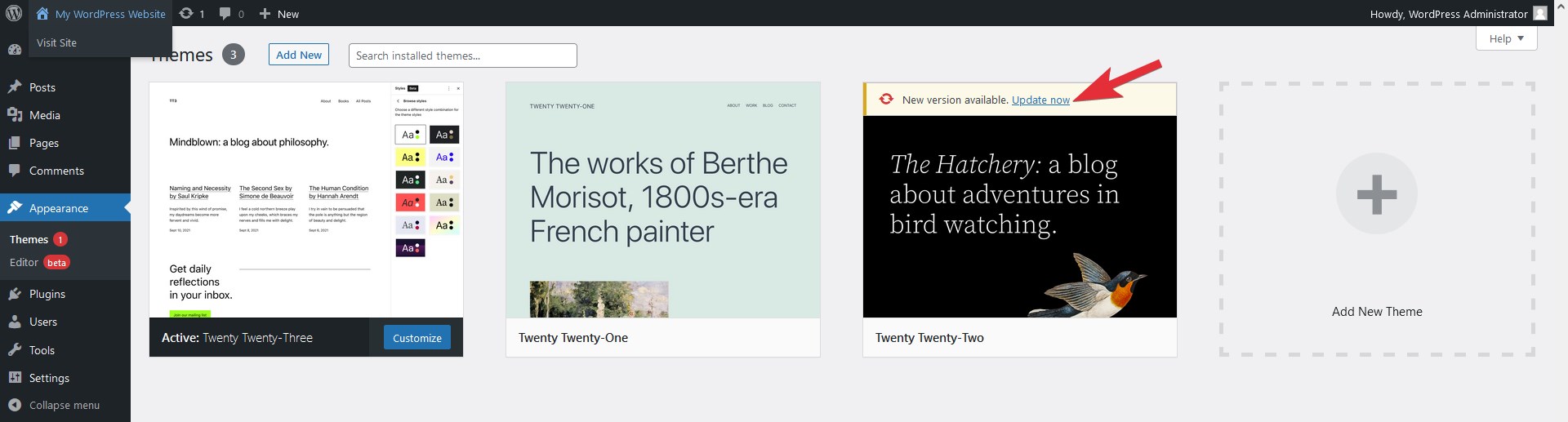The height and width of the screenshot is (422, 1568).
Task: Open the Media menu
Action: tap(65, 115)
